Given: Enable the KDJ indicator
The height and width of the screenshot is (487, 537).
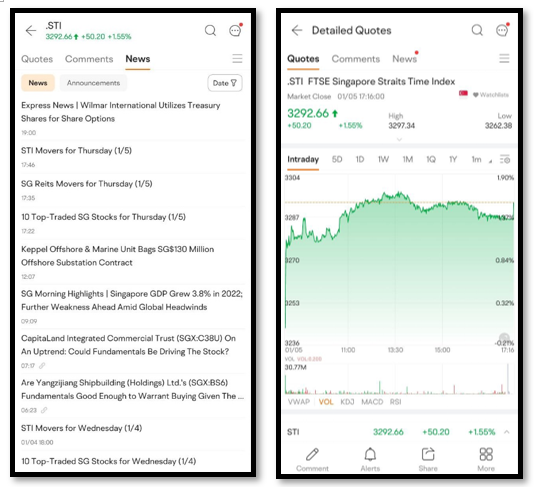Looking at the screenshot, I should (347, 402).
